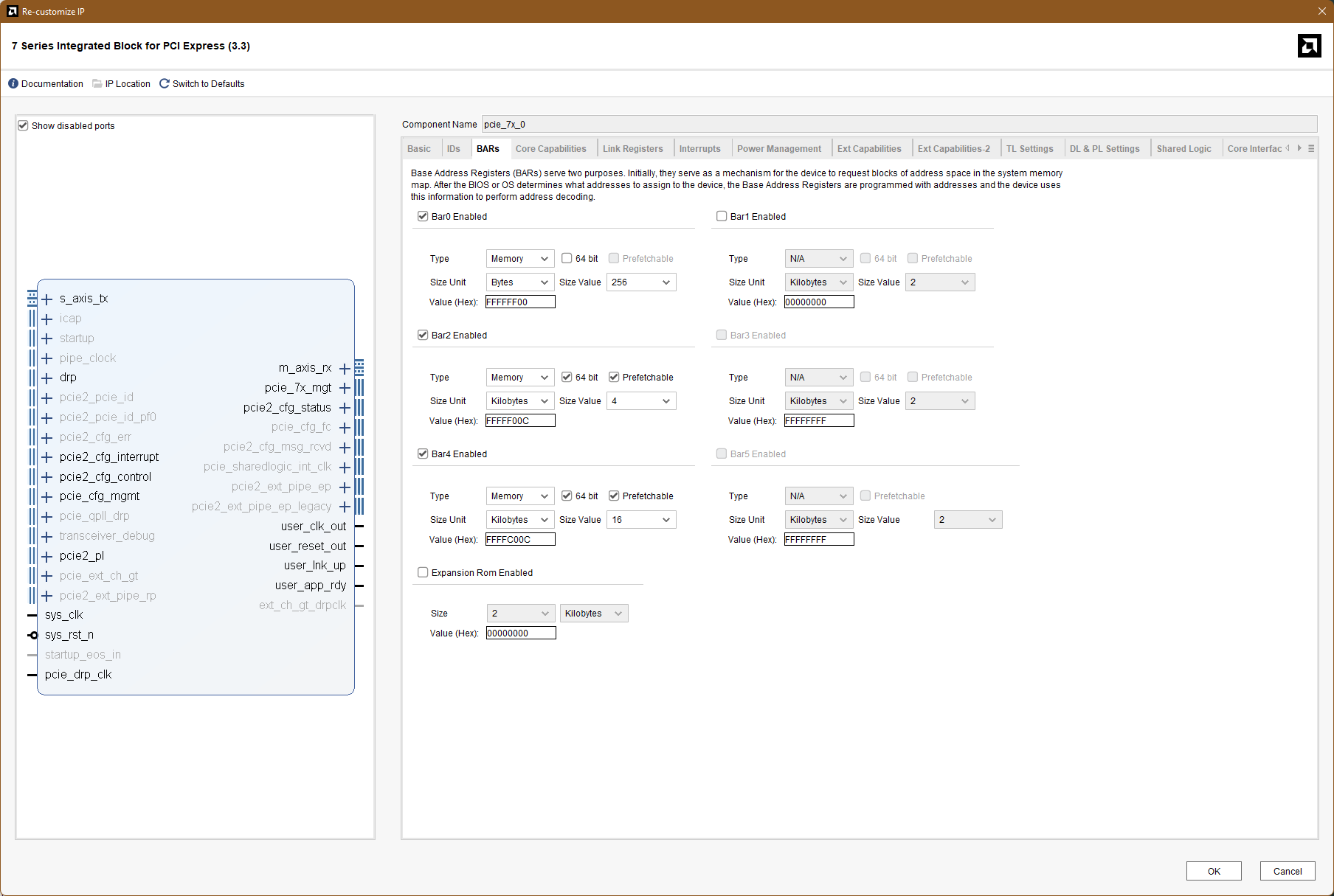Expand the pcie2_cfg_msg_rcvd port plus icon
Image resolution: width=1334 pixels, height=896 pixels.
345,447
